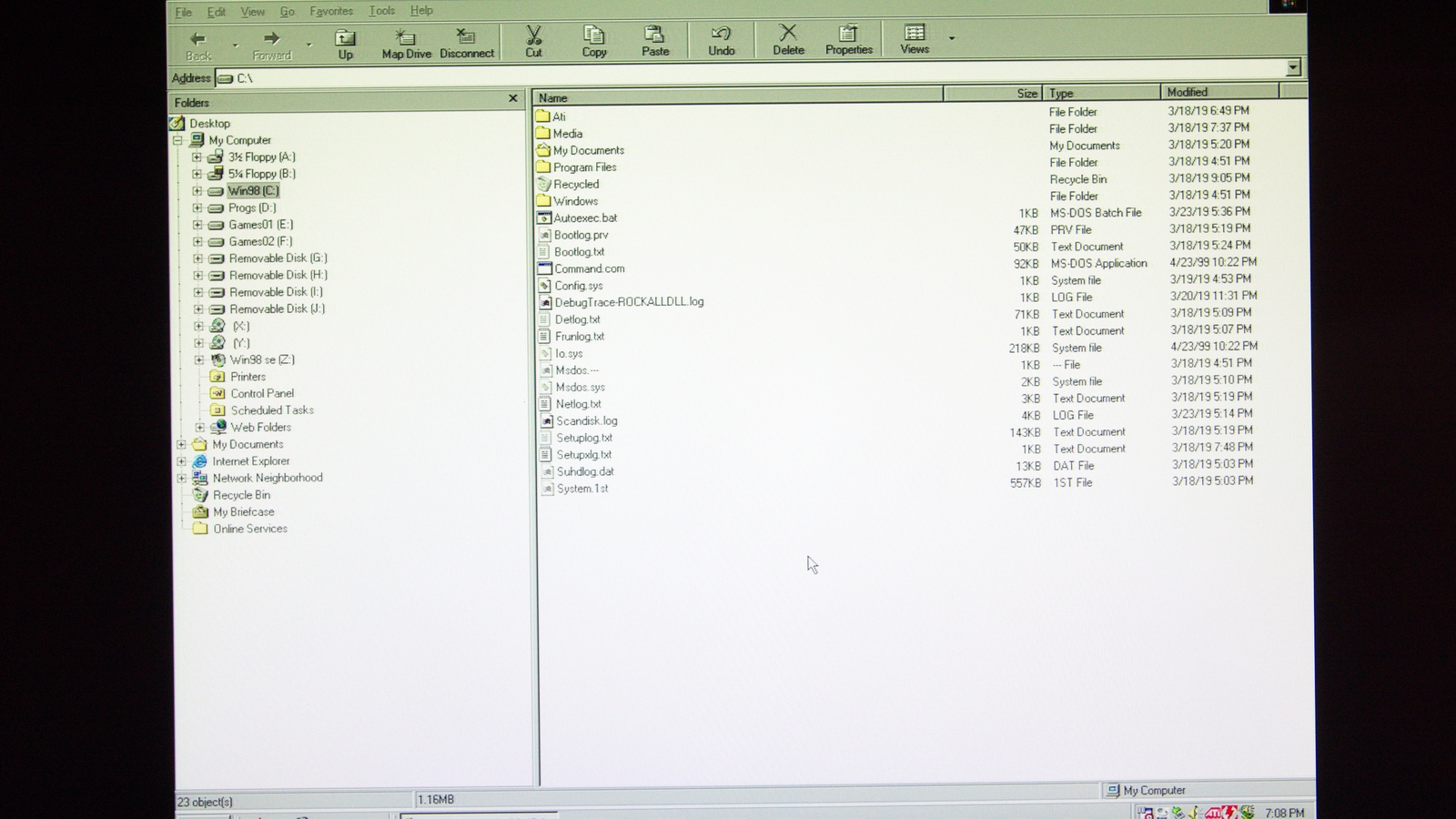The width and height of the screenshot is (1456, 819).
Task: Sort by the Name column header
Action: pos(738,97)
